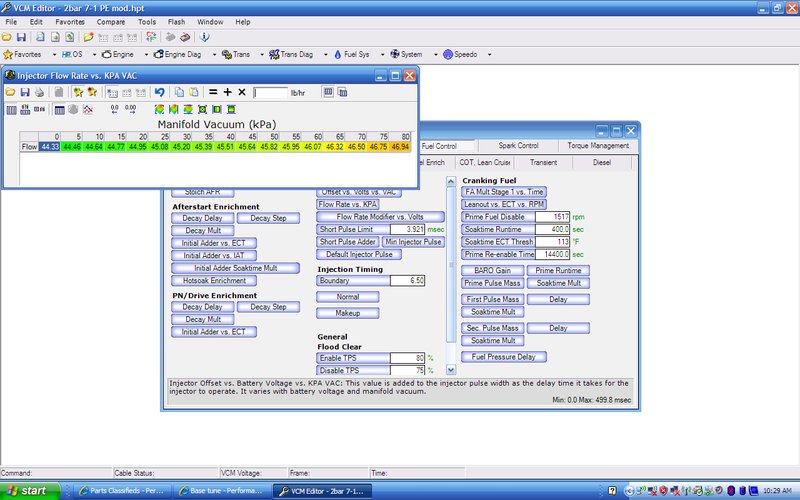Click undo icon in Injector Flow Rate window

click(159, 92)
